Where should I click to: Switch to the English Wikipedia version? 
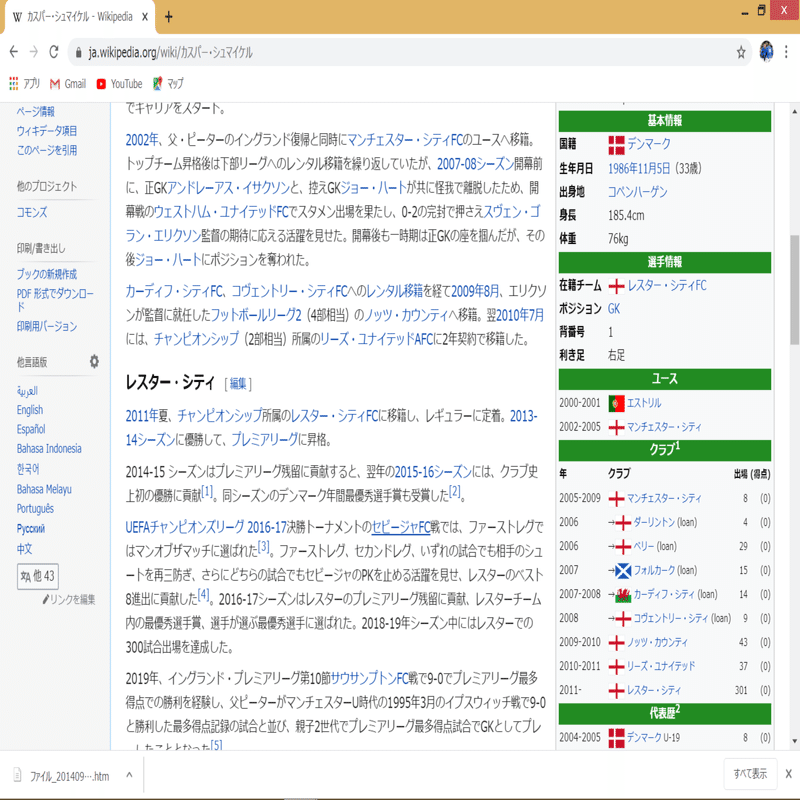pyautogui.click(x=29, y=409)
